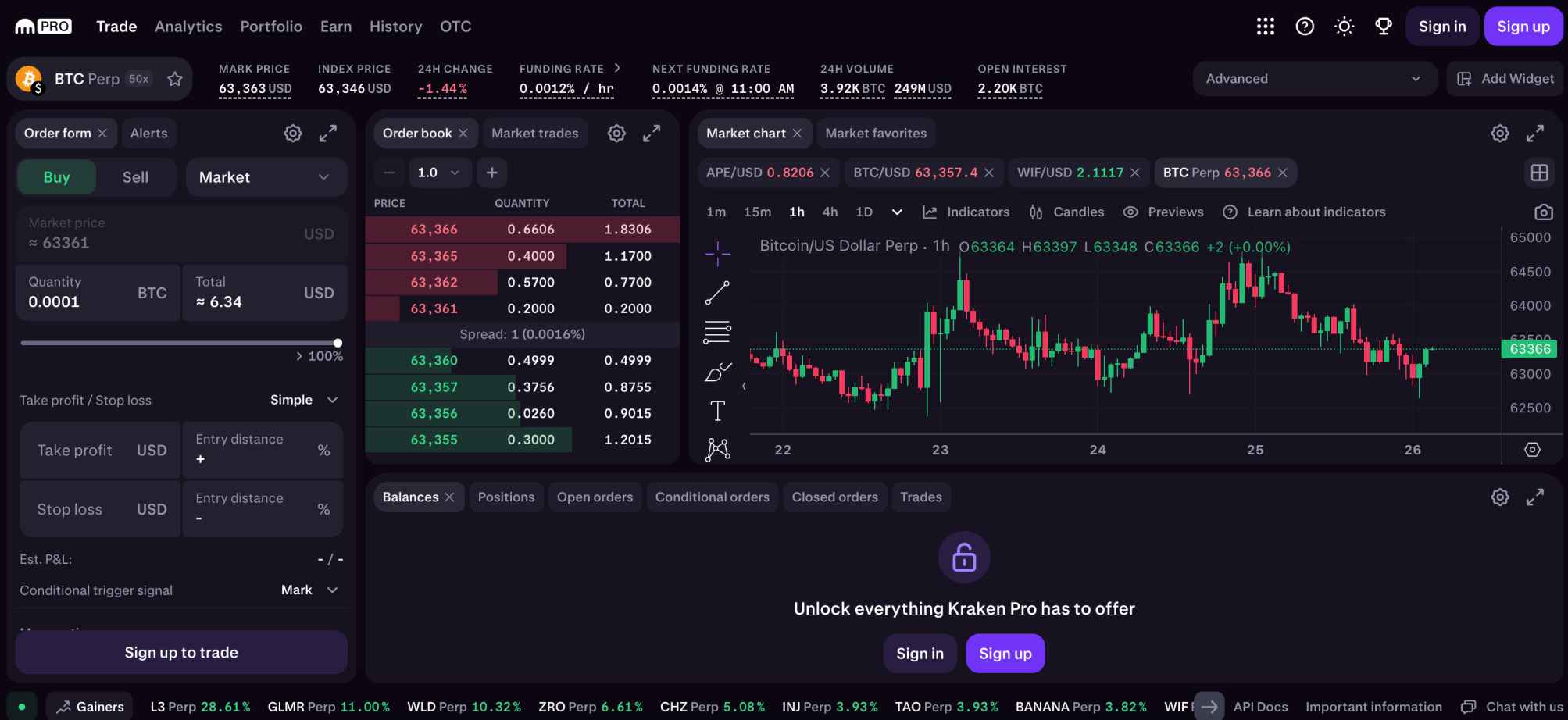Switch to Market trades tab
1568x720 pixels.
click(535, 134)
